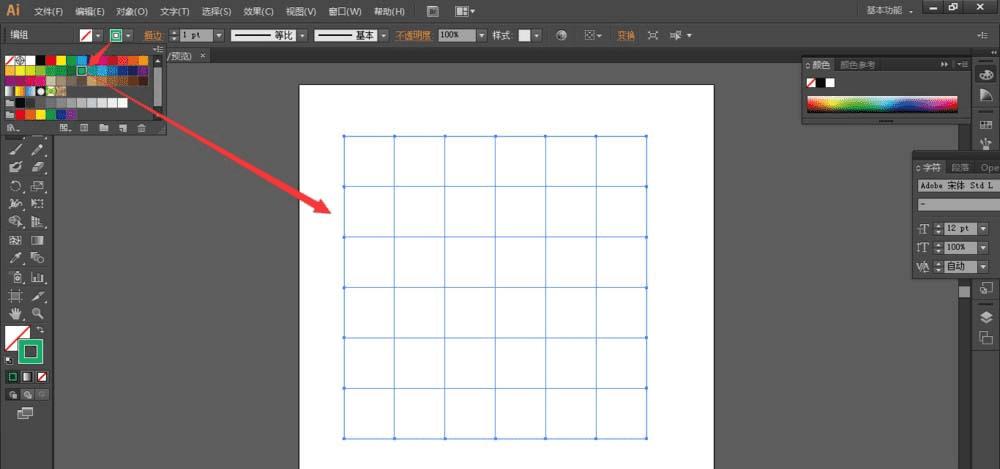Activate the large fill box in toolbar

point(17,338)
